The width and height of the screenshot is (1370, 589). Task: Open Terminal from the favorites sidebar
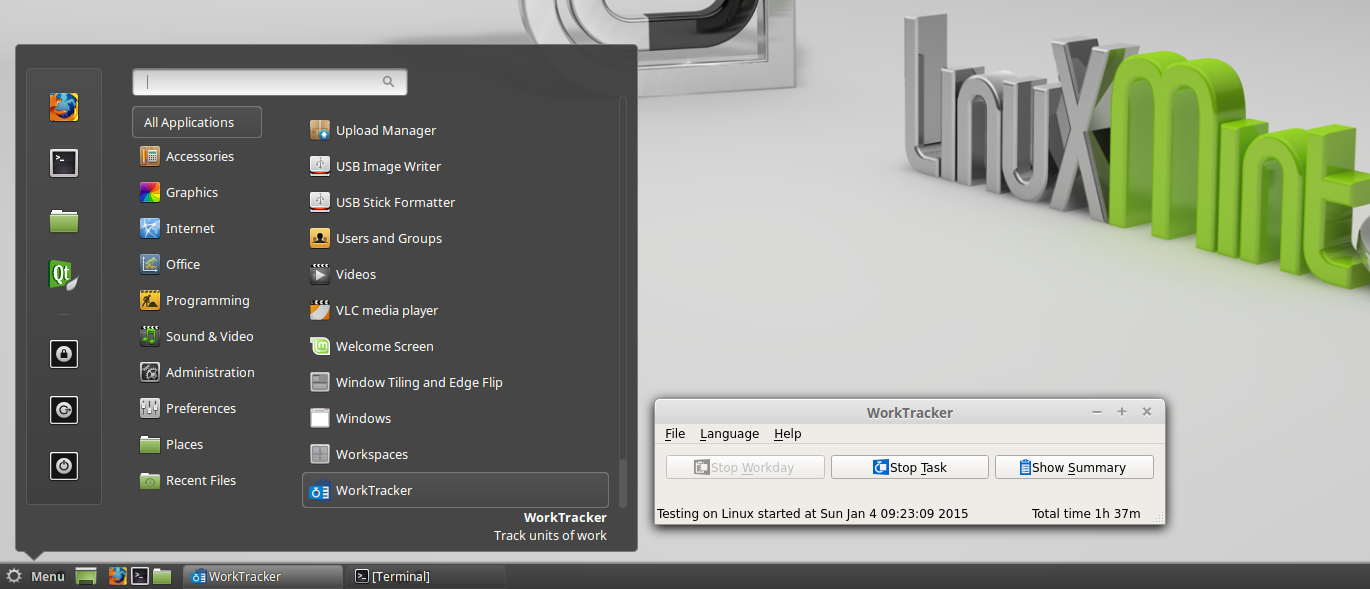pyautogui.click(x=64, y=162)
